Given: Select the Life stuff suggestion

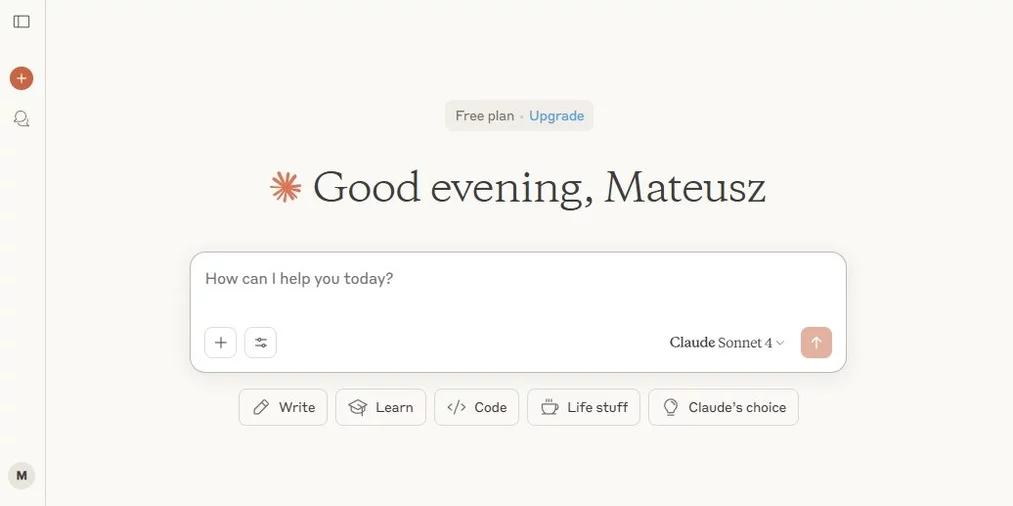Looking at the screenshot, I should (x=583, y=407).
